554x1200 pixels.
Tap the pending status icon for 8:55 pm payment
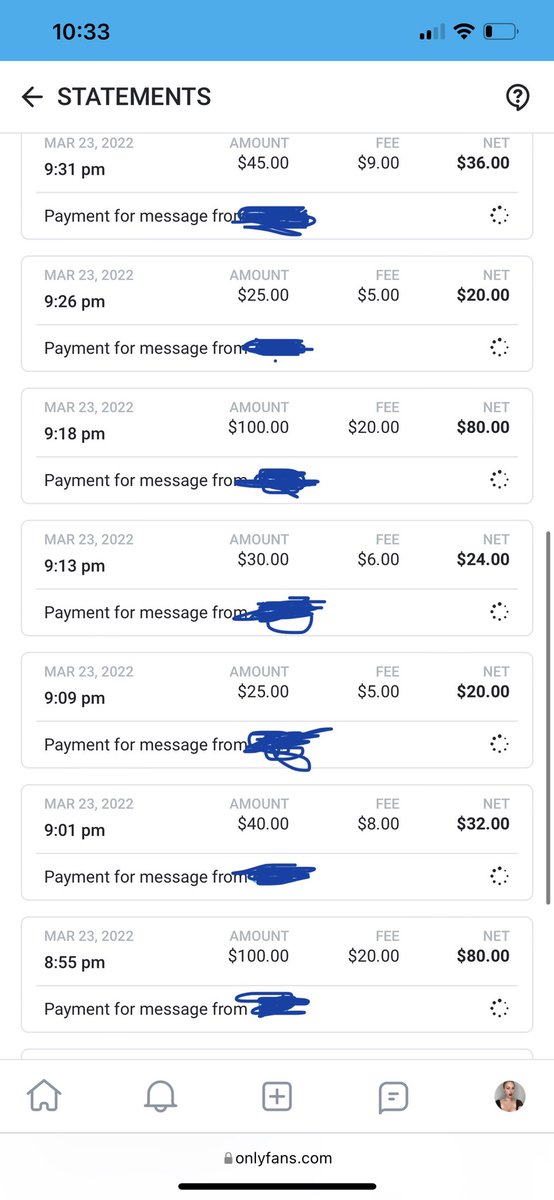[499, 1009]
